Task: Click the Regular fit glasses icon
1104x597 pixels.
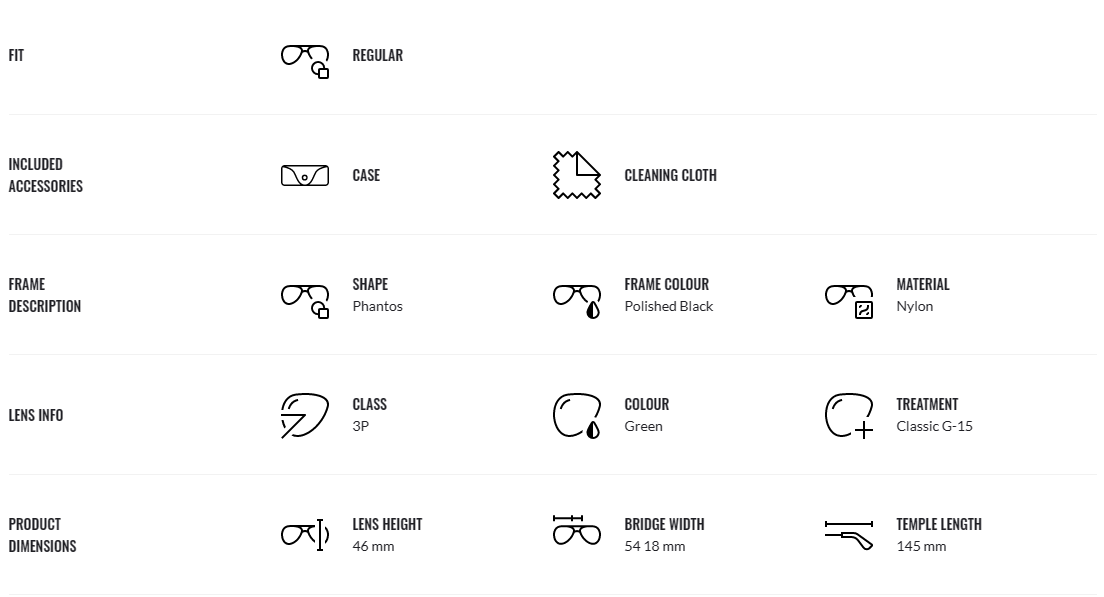Action: click(x=305, y=61)
